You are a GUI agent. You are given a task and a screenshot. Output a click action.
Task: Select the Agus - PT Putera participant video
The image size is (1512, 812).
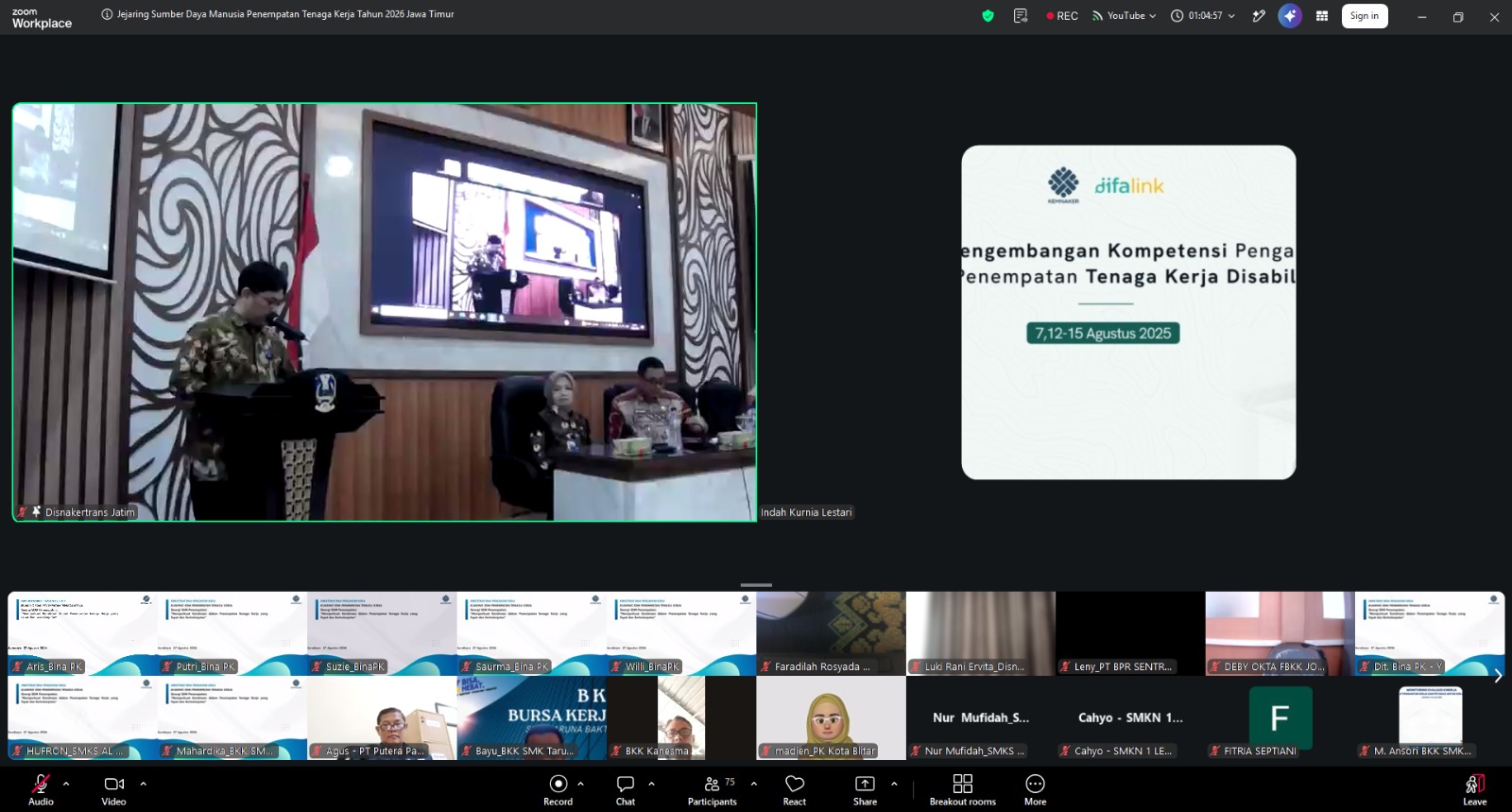pos(382,718)
